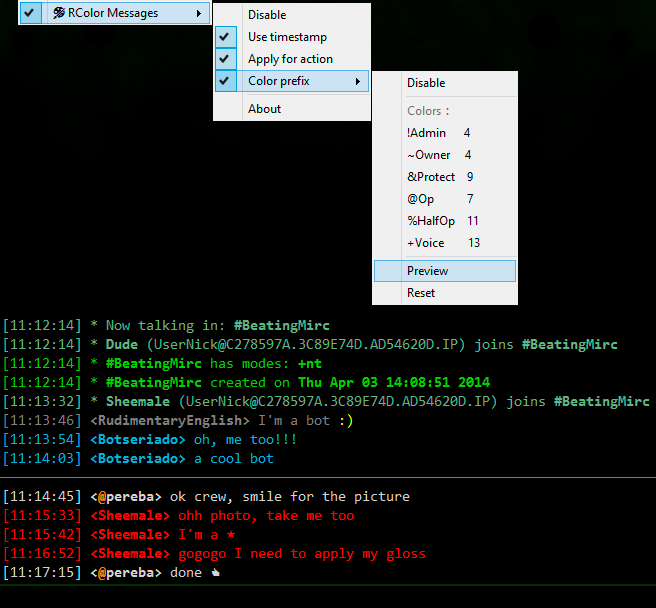Toggle the Use timestamp checkmark
The width and height of the screenshot is (656, 608).
(x=225, y=37)
